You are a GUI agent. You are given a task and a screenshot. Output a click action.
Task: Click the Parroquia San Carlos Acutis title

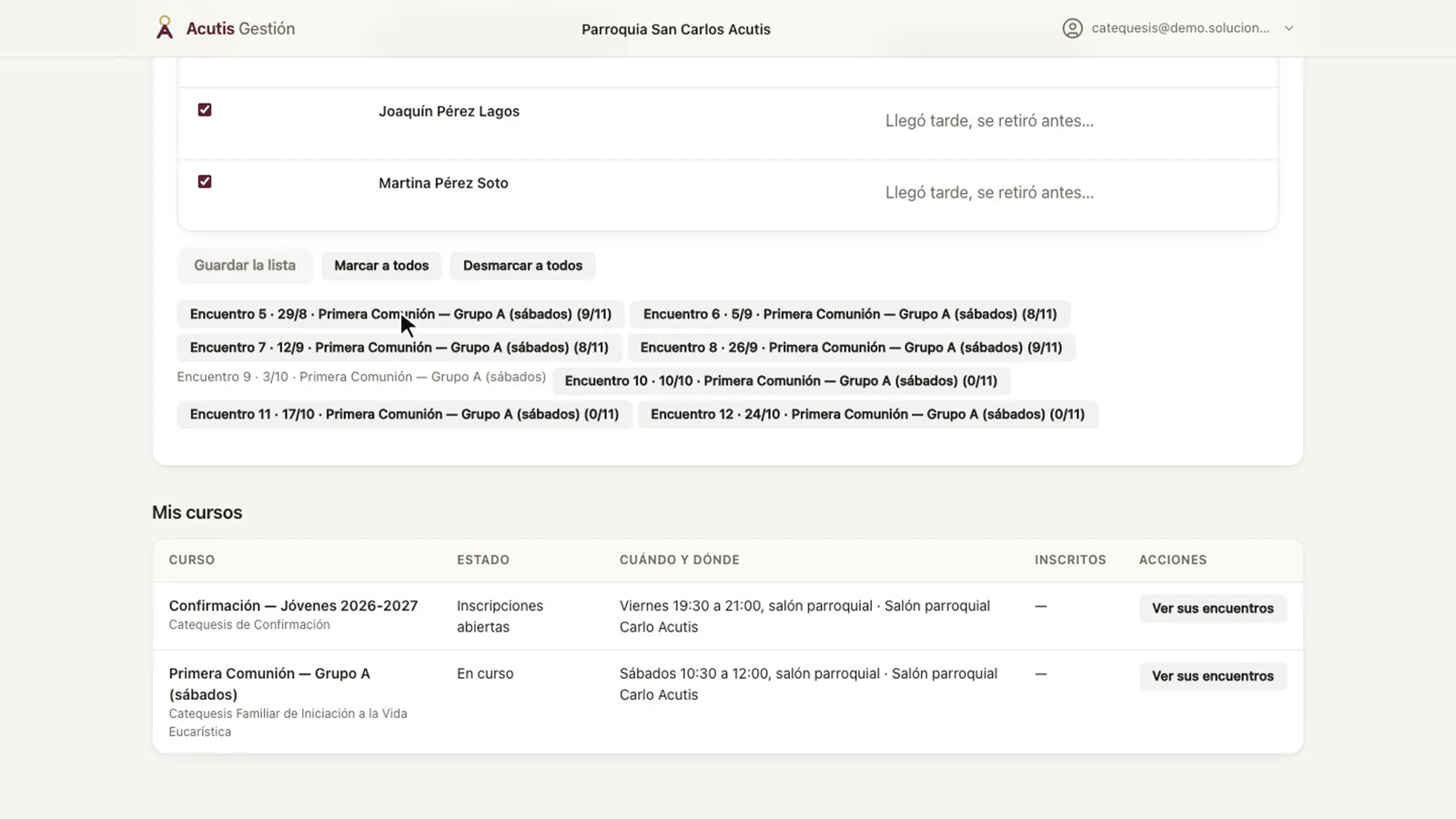pos(676,29)
